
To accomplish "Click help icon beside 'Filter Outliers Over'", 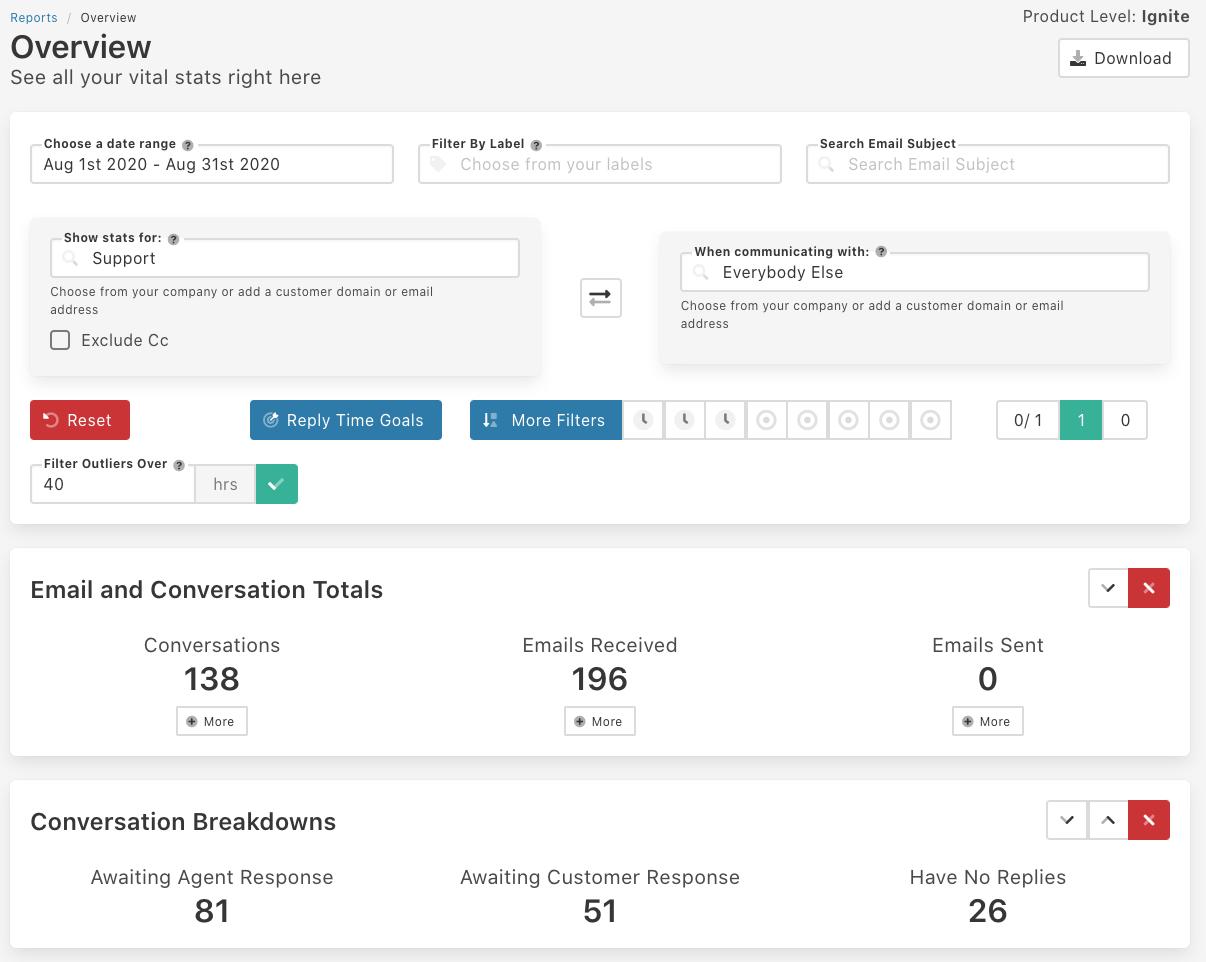I will click(177, 463).
